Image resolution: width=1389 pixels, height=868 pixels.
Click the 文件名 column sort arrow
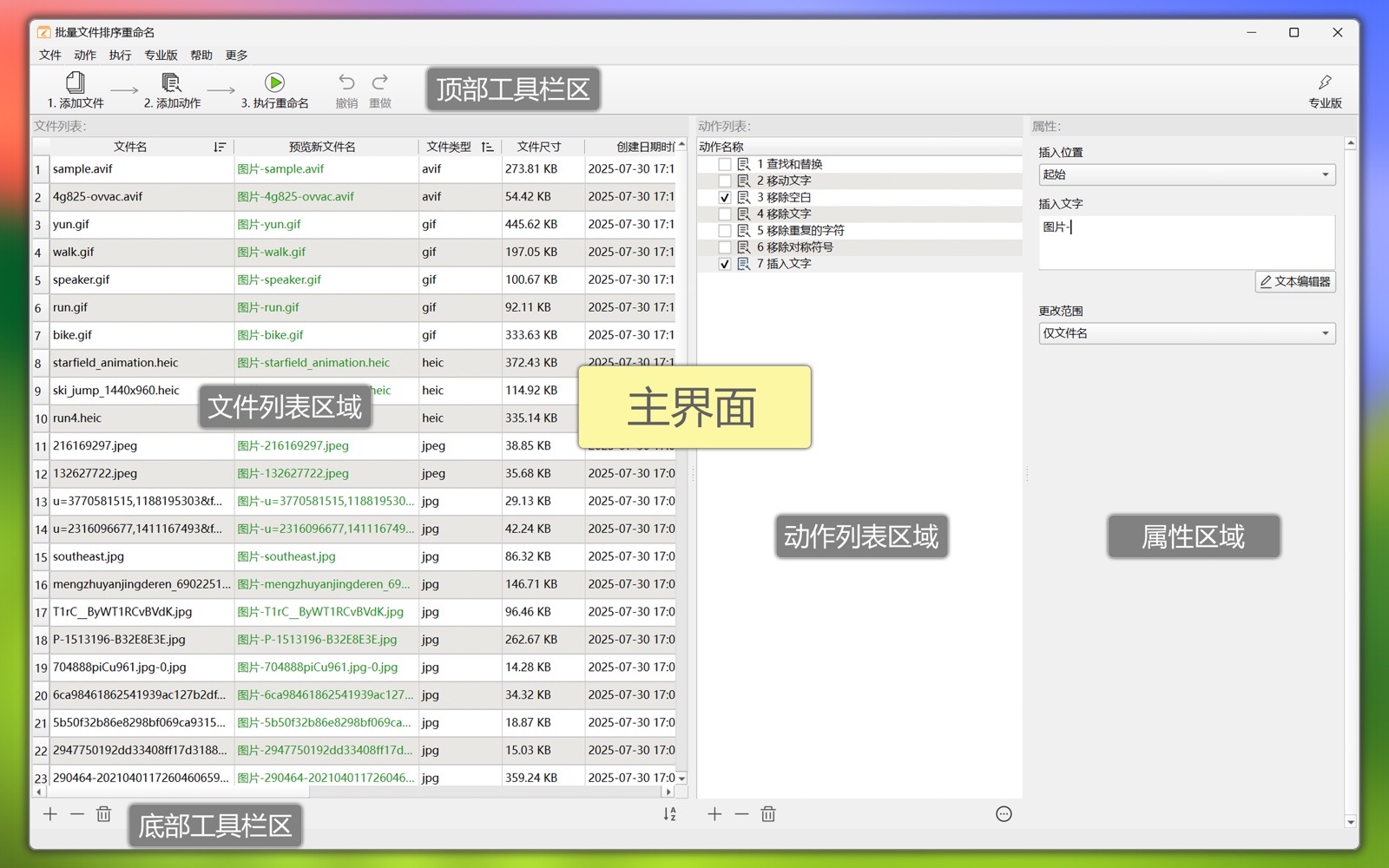(x=220, y=147)
